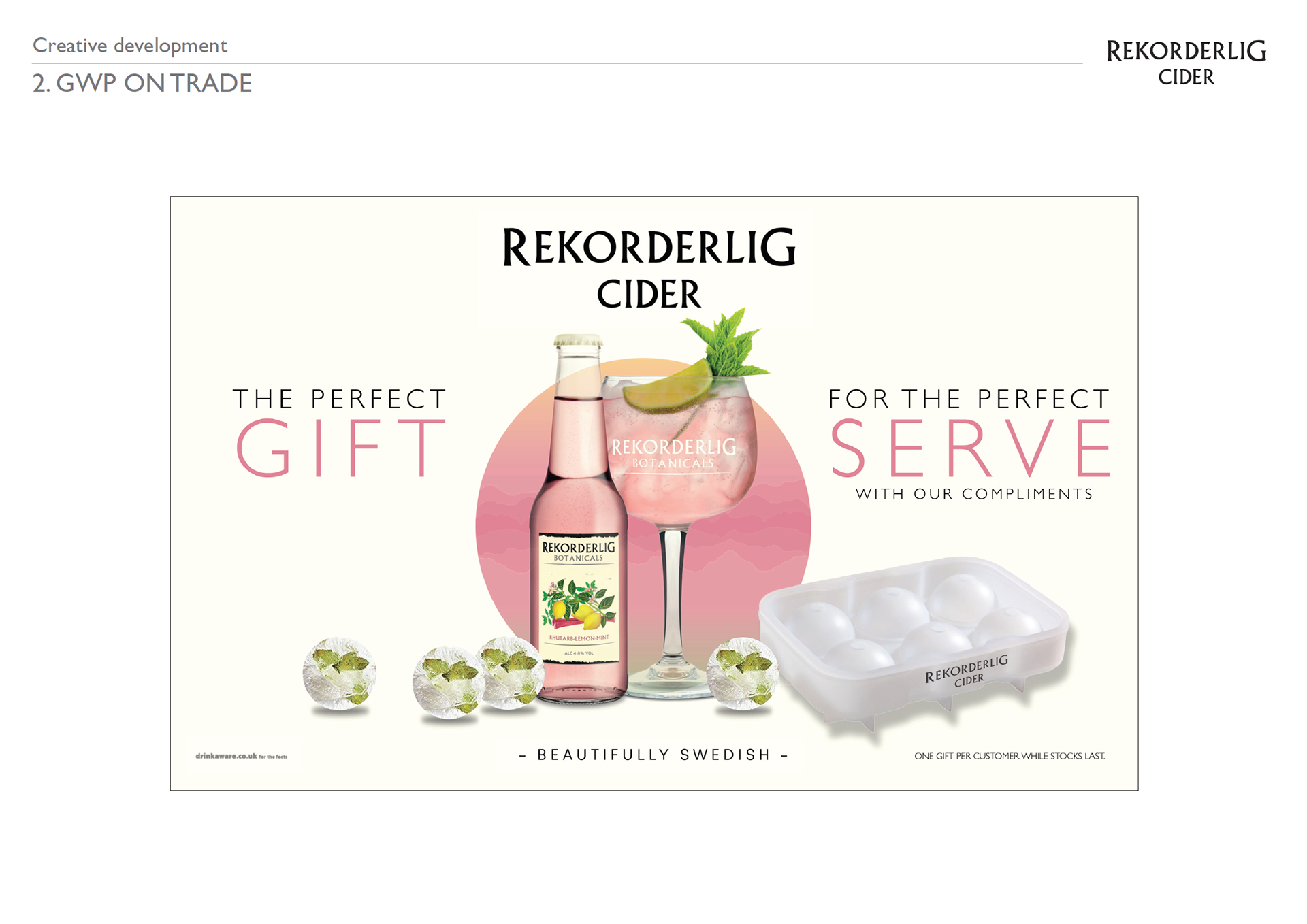This screenshot has width=1307, height=924.
Task: Click the large Rekorderlig Cider headline logo
Action: 649,267
